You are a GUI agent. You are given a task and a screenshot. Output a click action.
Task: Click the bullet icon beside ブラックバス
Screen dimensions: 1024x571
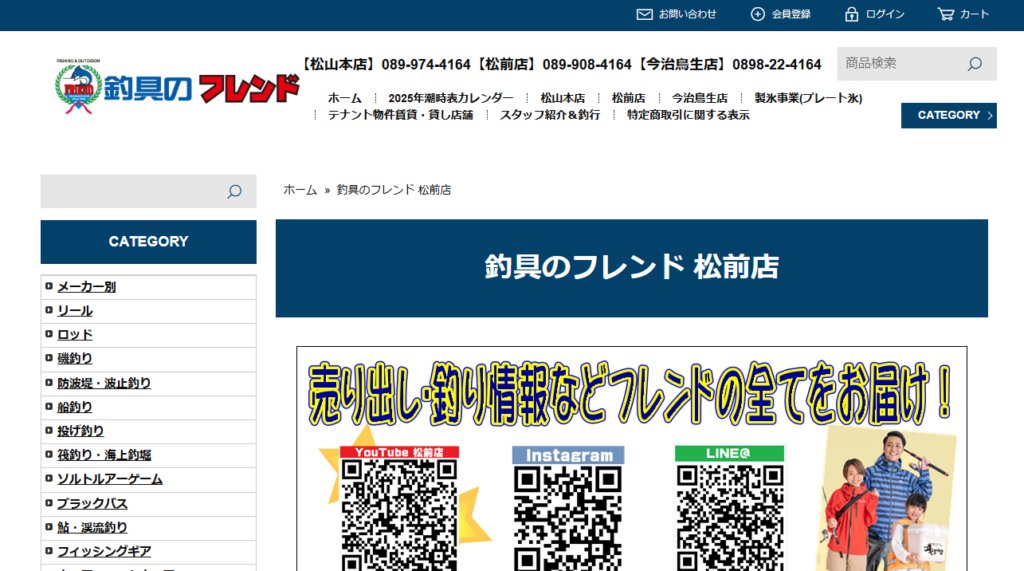point(49,503)
